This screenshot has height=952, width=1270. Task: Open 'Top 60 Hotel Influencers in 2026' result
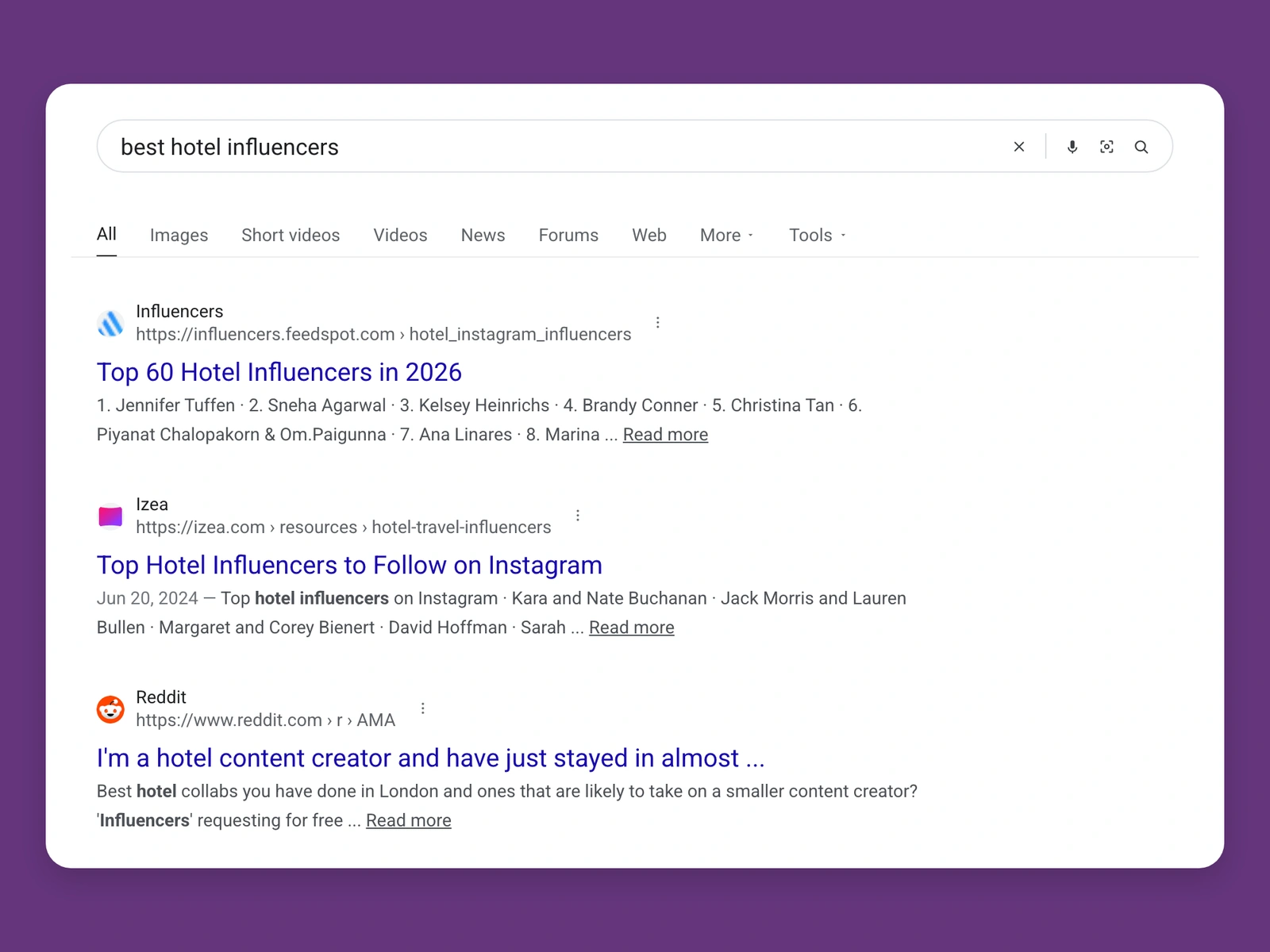click(x=279, y=372)
